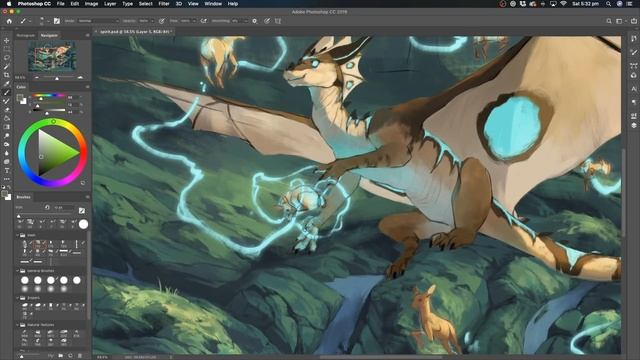
Task: Collapse the General Brushes group
Action: (x=18, y=271)
